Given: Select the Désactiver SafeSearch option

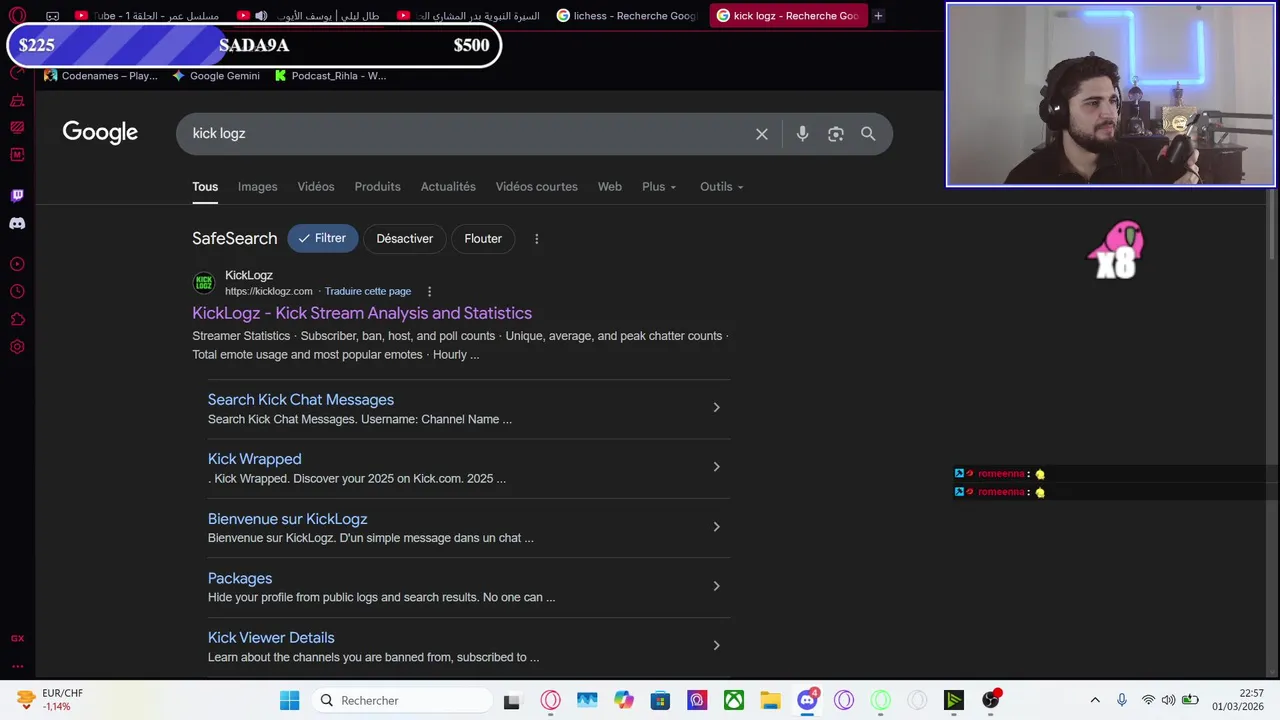Looking at the screenshot, I should (x=405, y=239).
